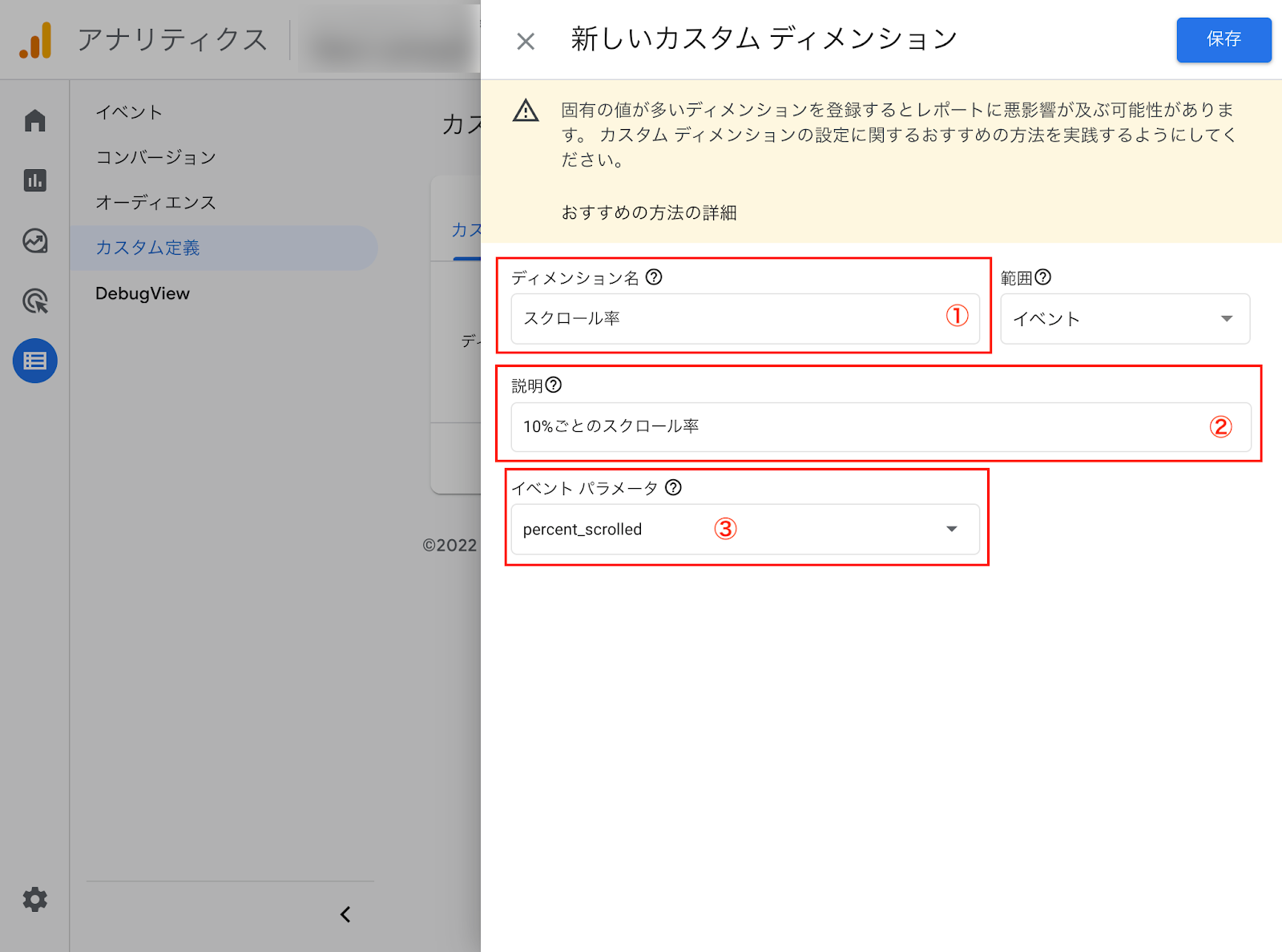
Task: Click the アナリティクス title text
Action: click(172, 39)
